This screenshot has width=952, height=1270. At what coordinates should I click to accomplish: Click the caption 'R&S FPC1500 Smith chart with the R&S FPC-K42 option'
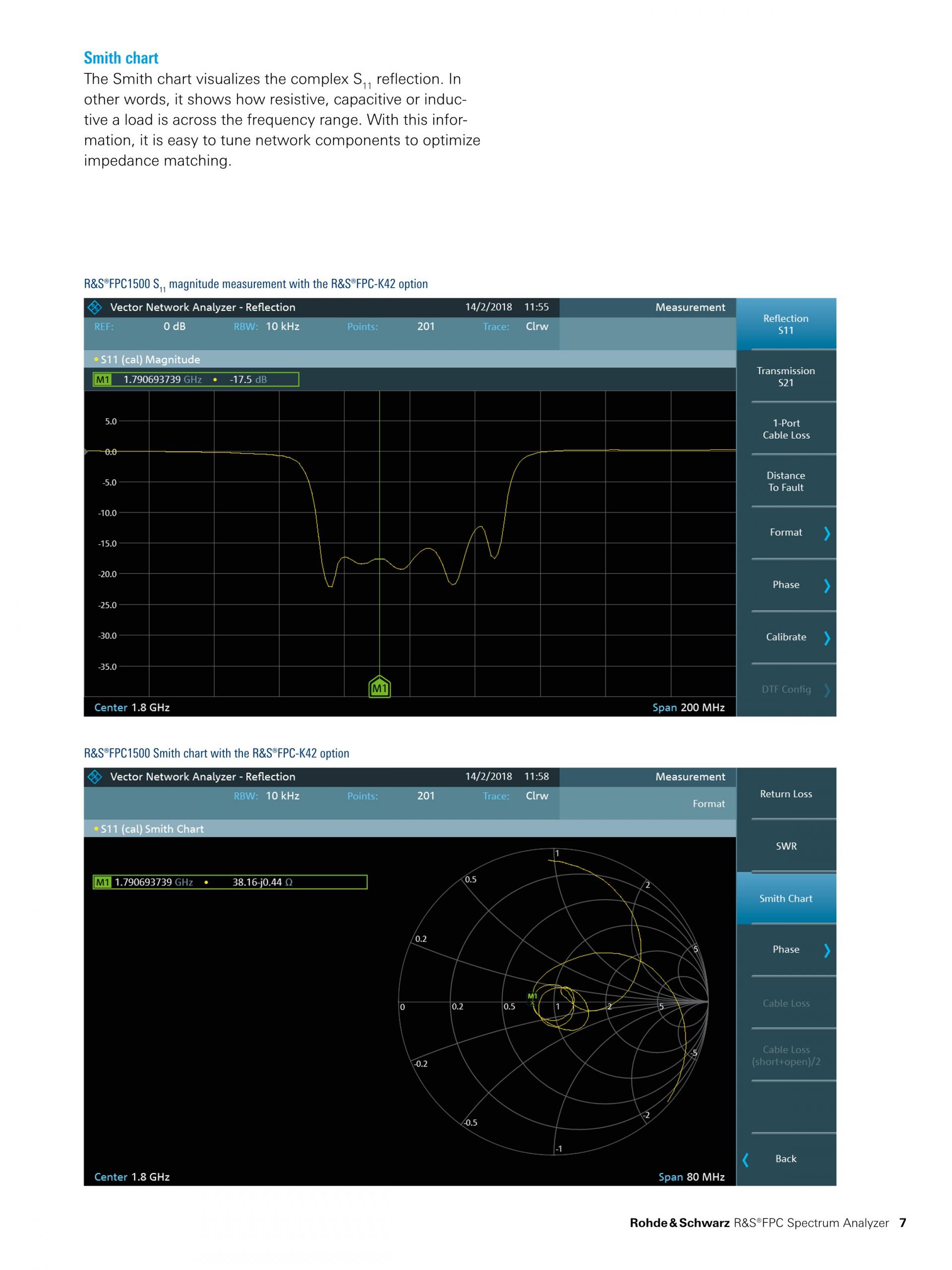tap(216, 753)
